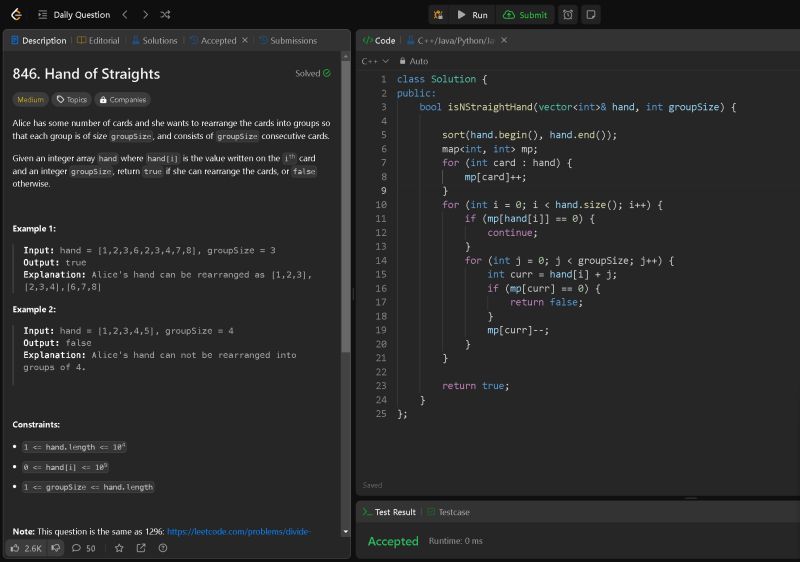
Task: Open the debugger icon beside Run
Action: 438,15
